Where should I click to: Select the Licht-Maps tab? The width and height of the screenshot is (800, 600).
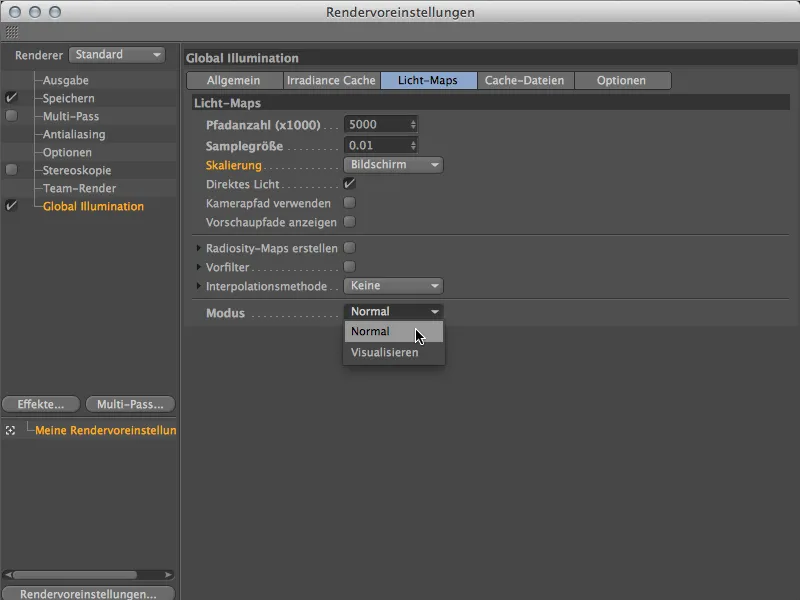tap(429, 80)
